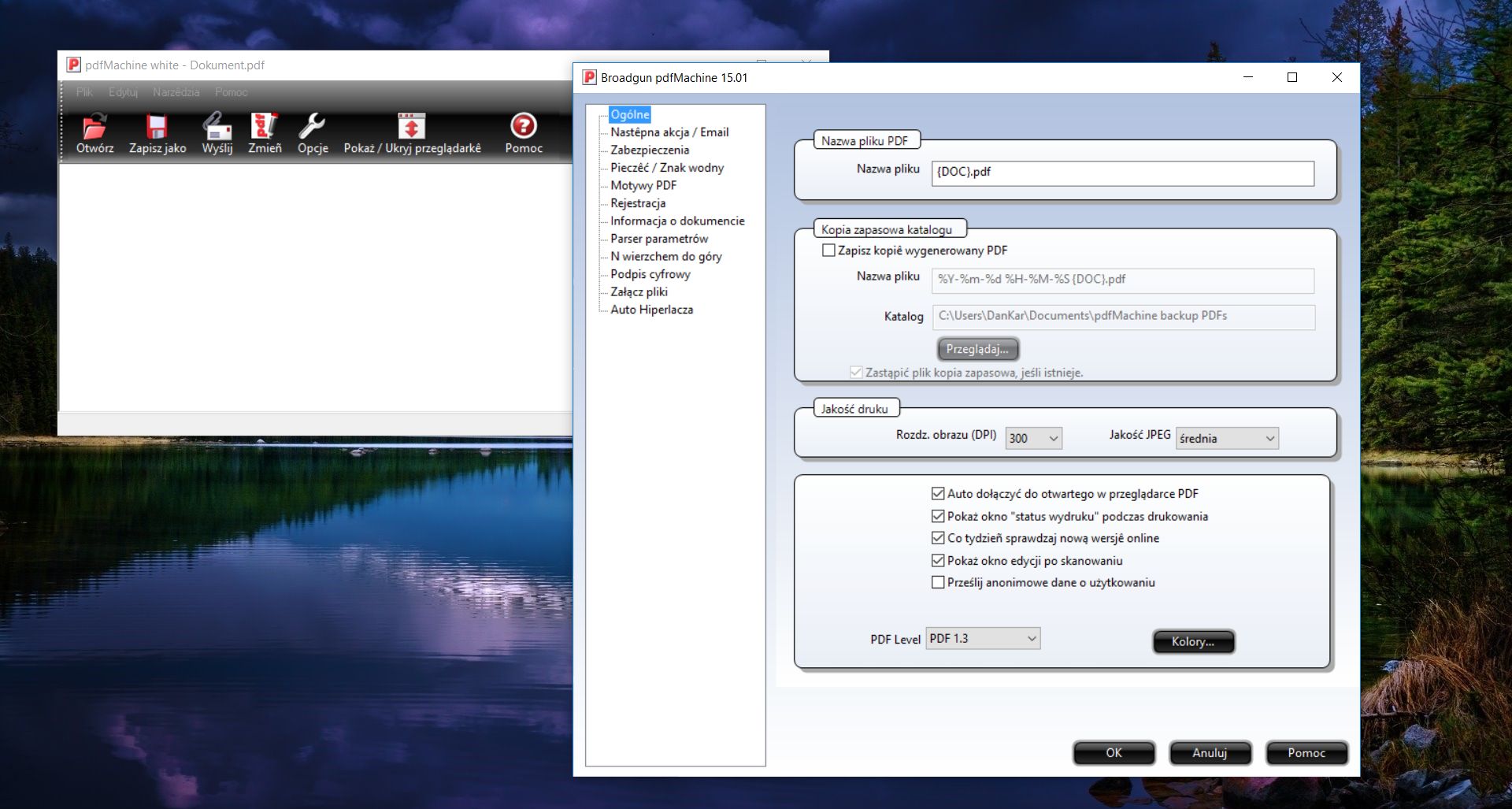Screen dimensions: 1512x809
Task: Expand the Jakość JPEG dropdown
Action: coord(1226,439)
